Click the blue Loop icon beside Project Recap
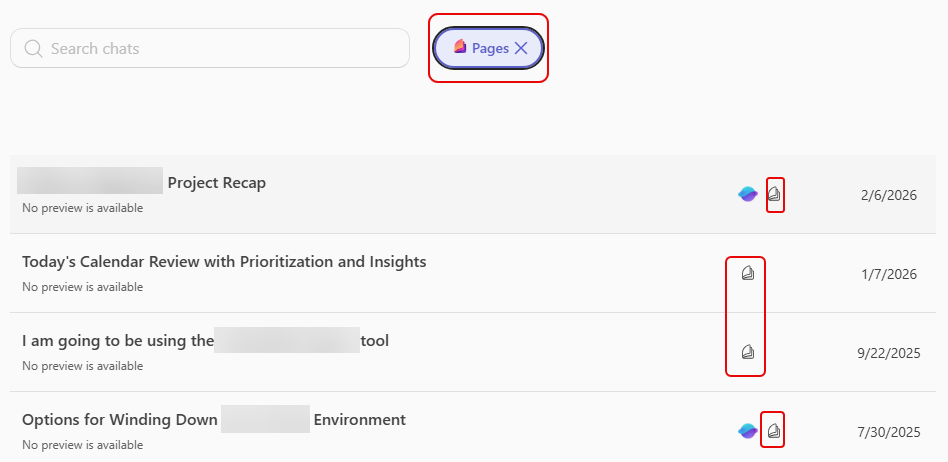The height and width of the screenshot is (462, 948). (x=748, y=194)
